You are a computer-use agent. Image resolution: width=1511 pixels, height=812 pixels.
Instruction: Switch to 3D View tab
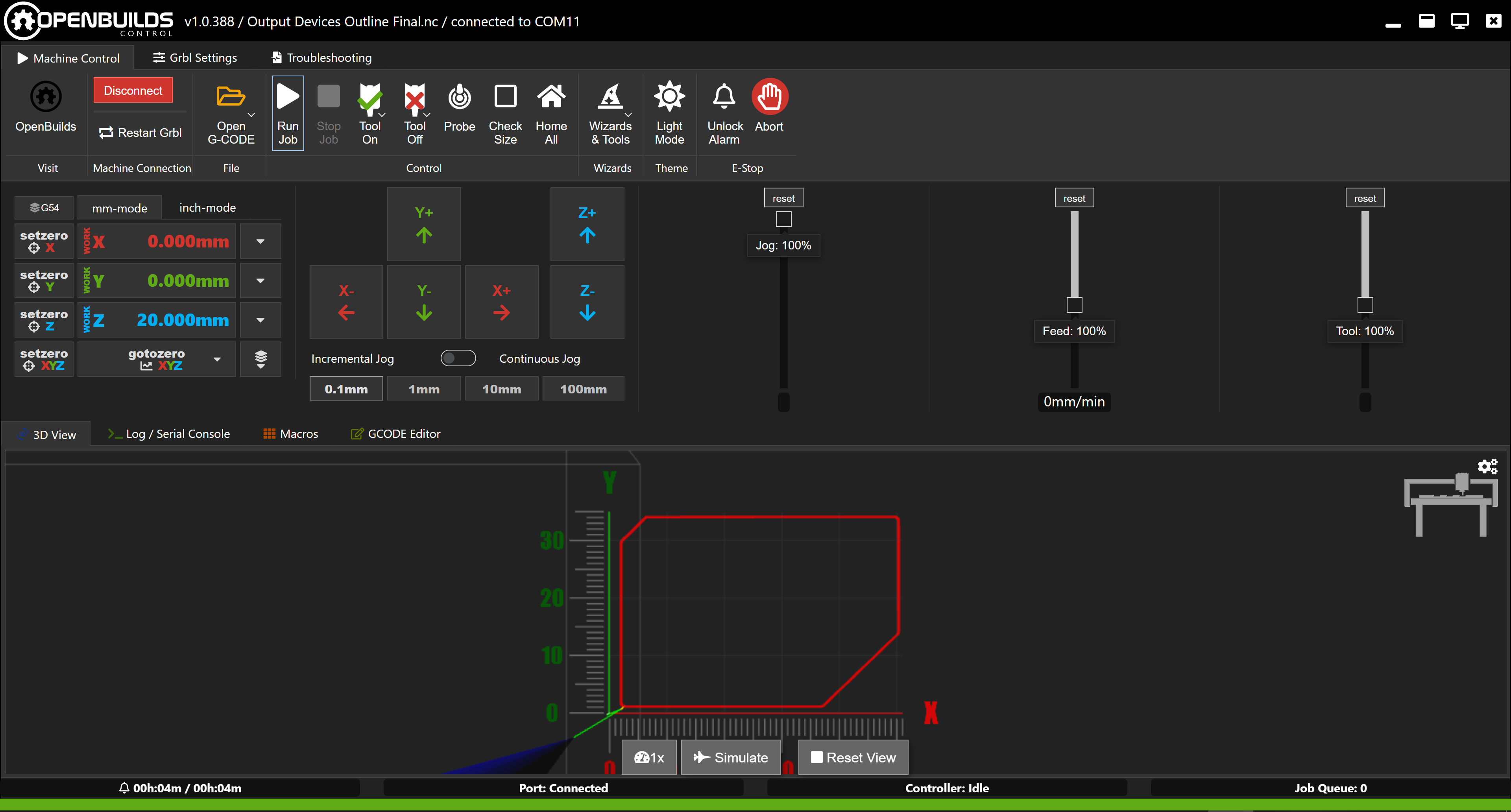tap(46, 434)
